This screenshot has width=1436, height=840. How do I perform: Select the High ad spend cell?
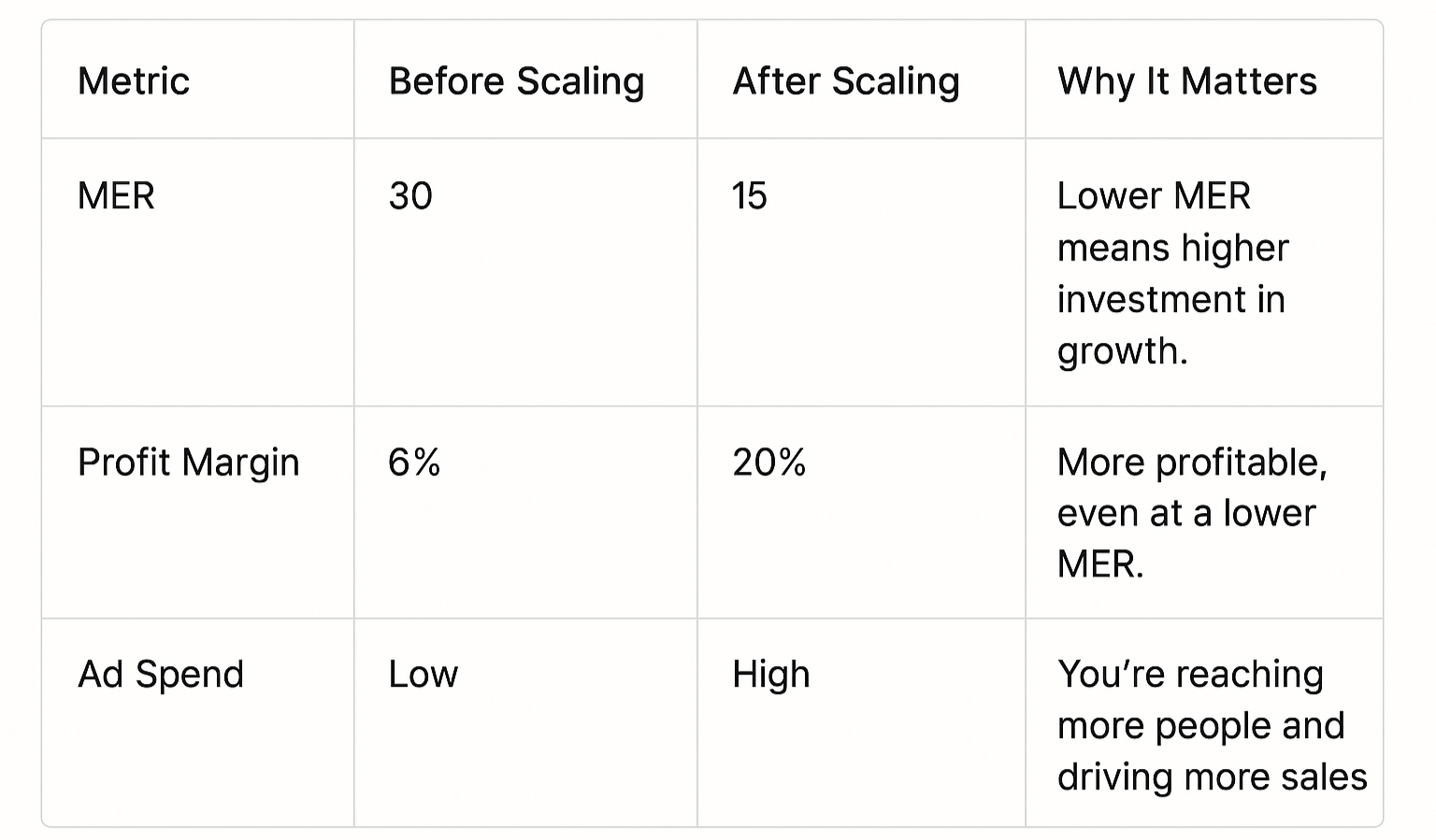(770, 675)
